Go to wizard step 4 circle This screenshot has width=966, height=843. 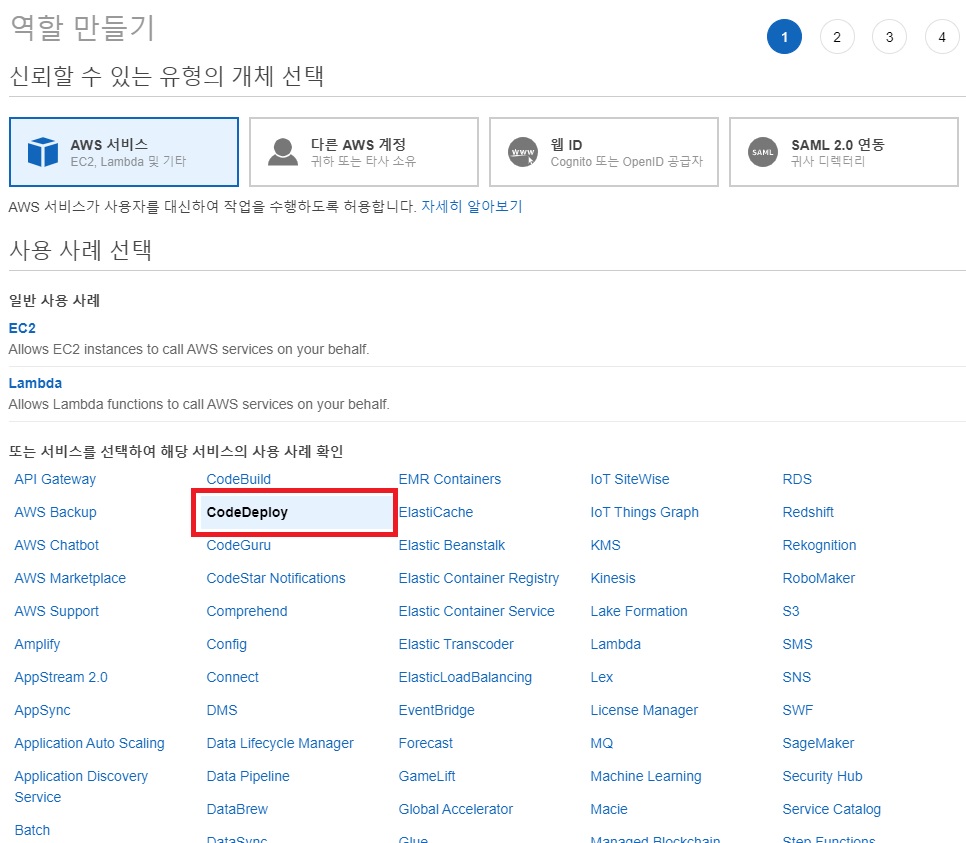tap(942, 37)
